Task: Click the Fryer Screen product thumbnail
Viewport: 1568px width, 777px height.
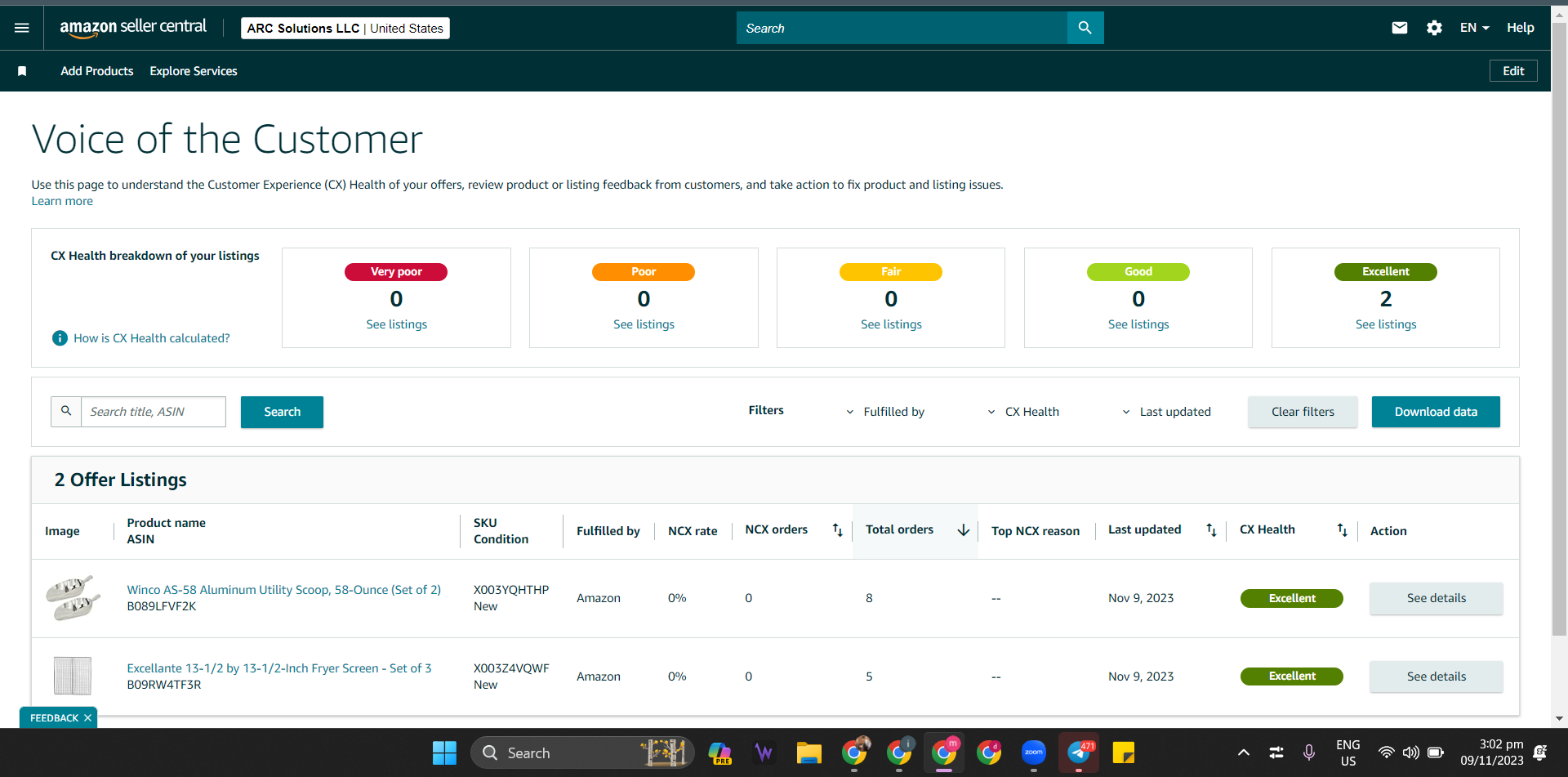Action: 73,676
